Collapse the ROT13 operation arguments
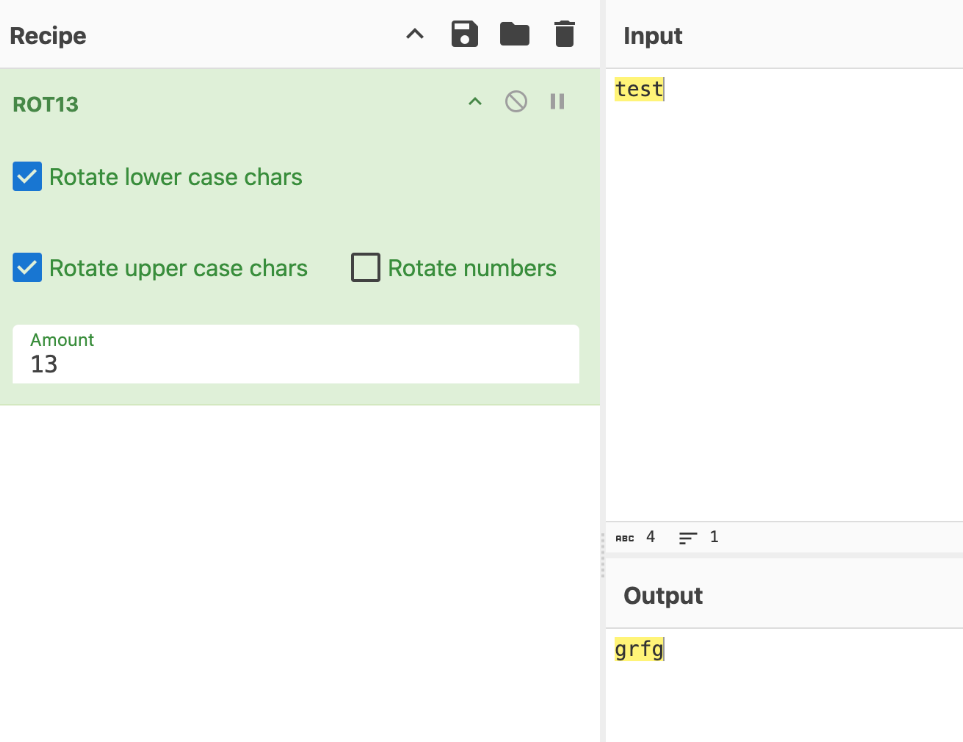963x742 pixels. pos(475,102)
